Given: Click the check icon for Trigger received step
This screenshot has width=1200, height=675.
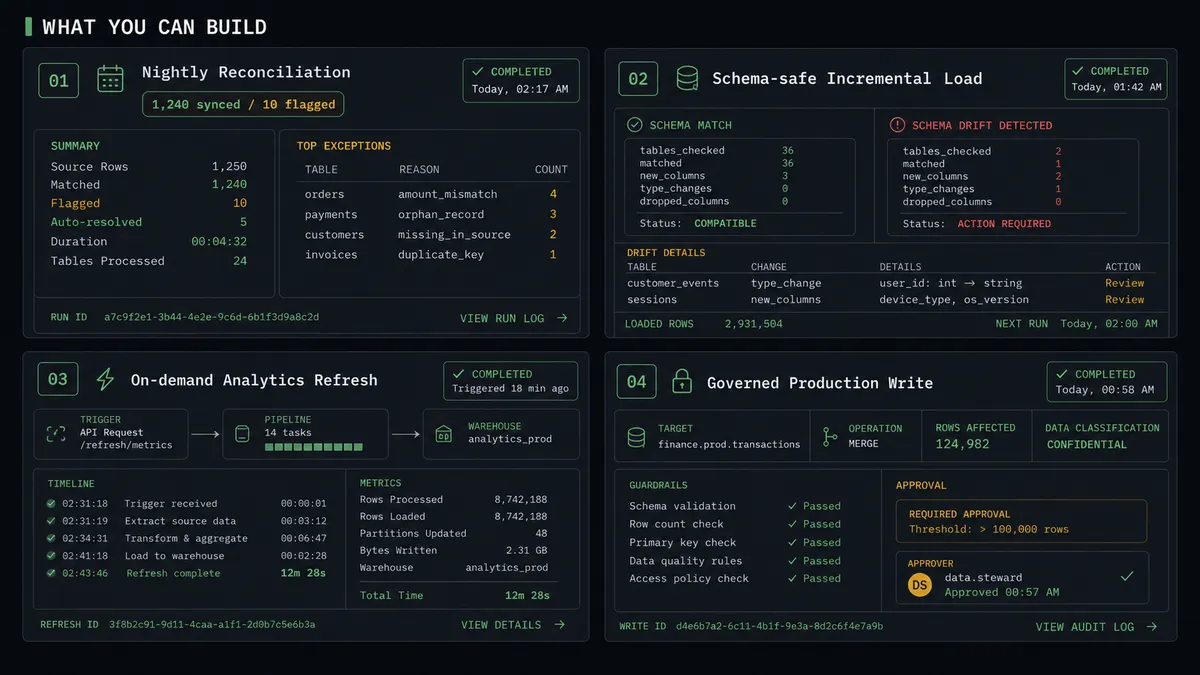Looking at the screenshot, I should pos(51,503).
